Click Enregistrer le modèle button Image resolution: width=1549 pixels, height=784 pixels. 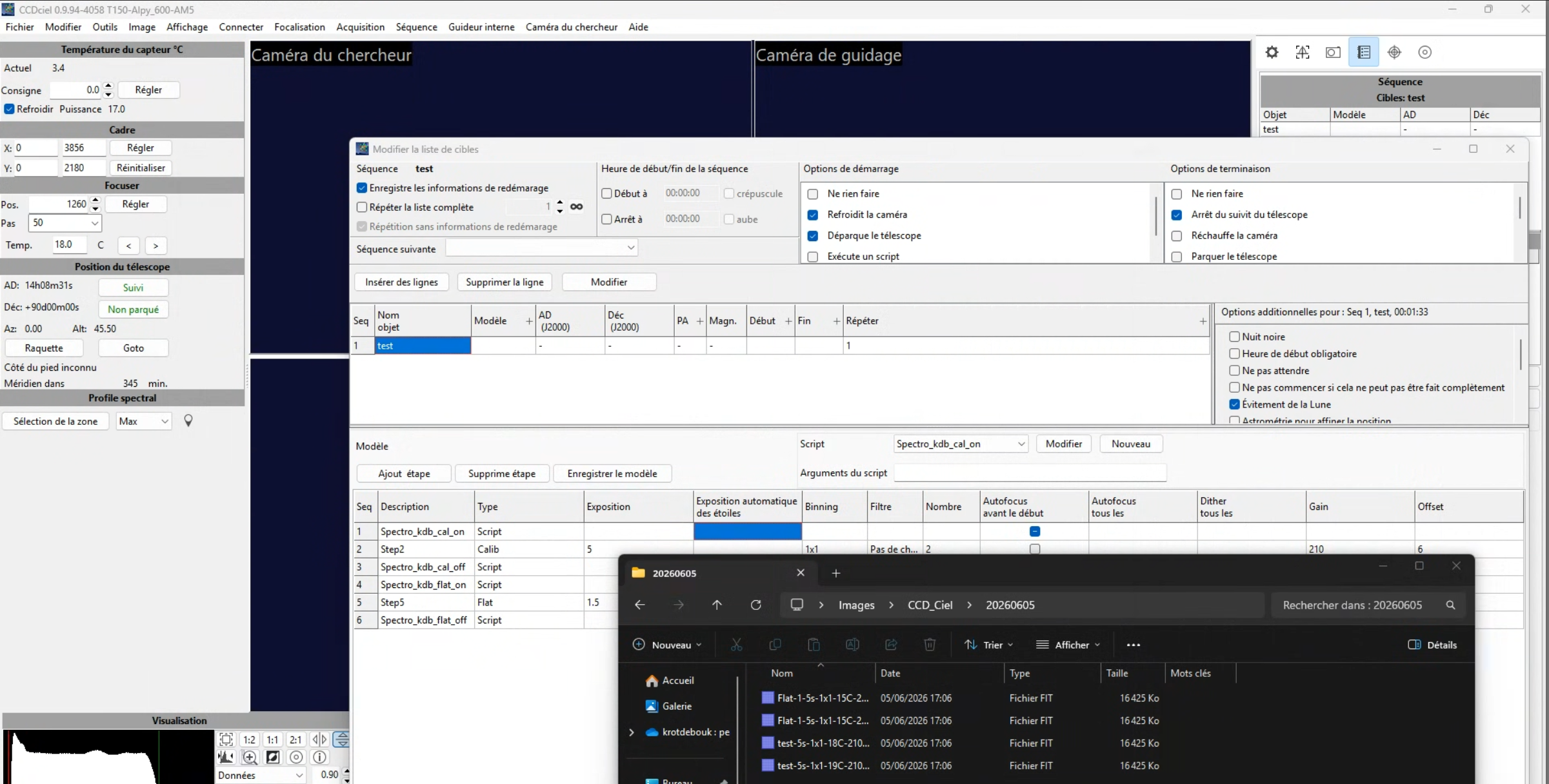pyautogui.click(x=612, y=473)
